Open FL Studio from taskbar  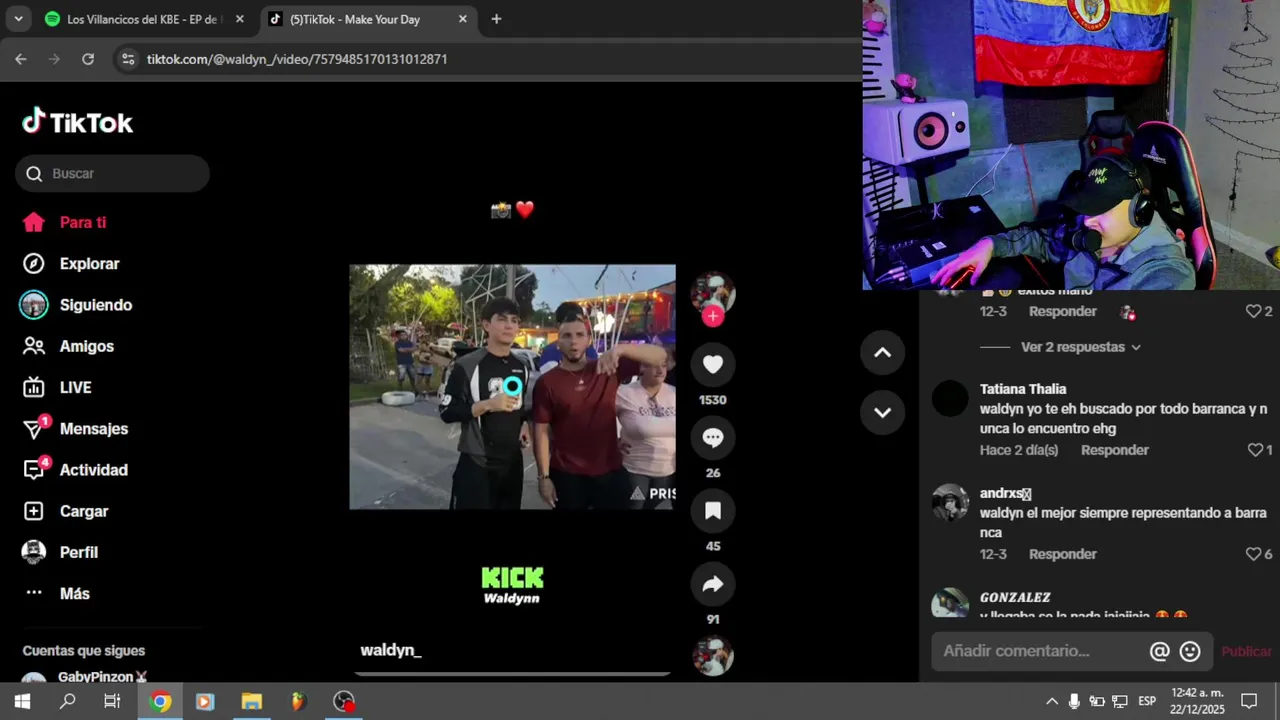[297, 701]
